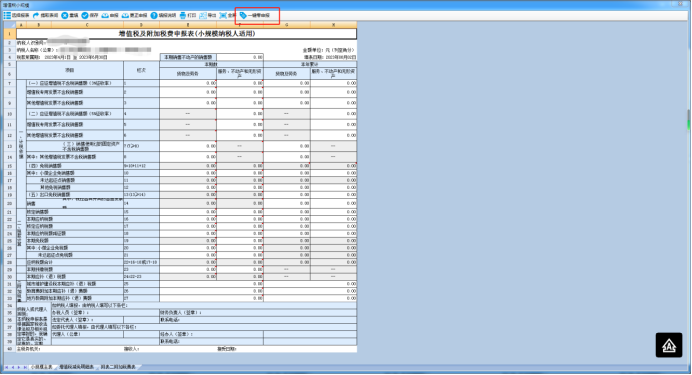Viewport: 692px width, 375px height.
Task: Switch to the 小规模主表 sheet tab
Action: tap(41, 367)
